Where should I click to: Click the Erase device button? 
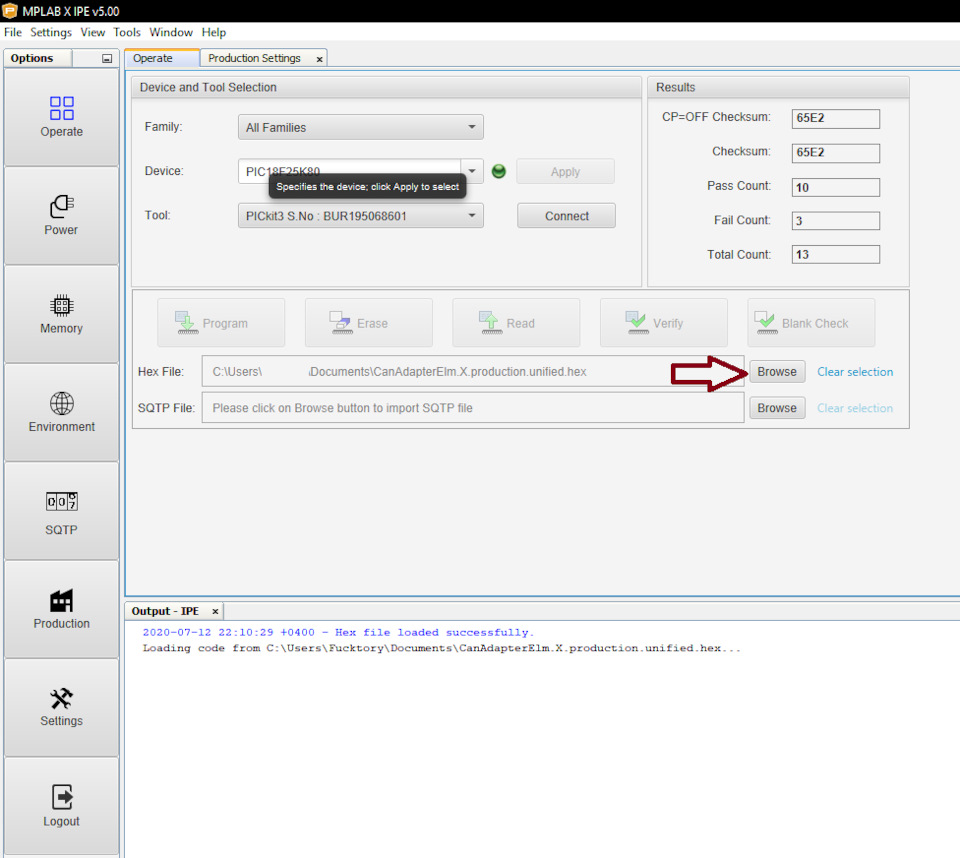coord(369,323)
